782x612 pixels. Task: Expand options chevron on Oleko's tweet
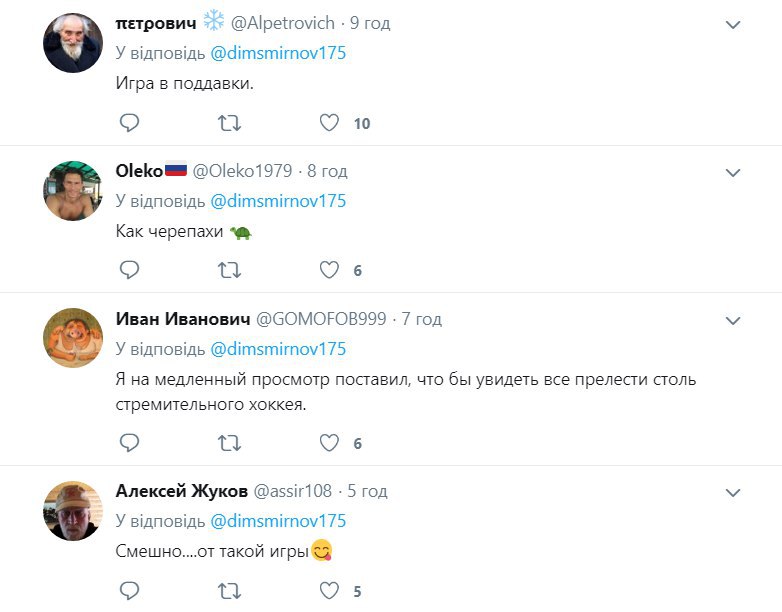click(x=733, y=173)
